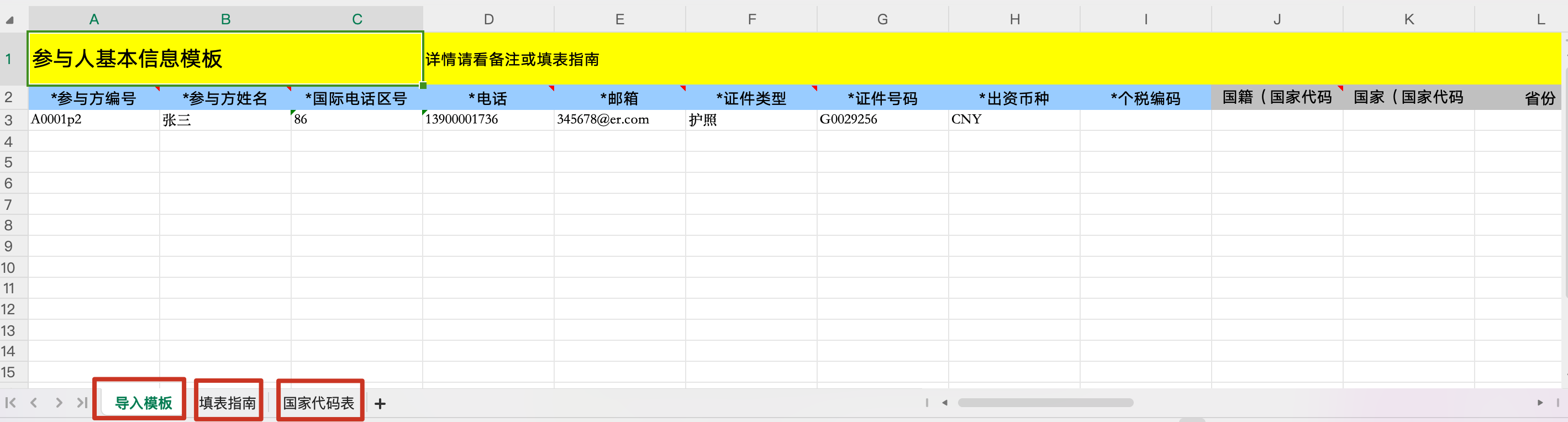Select header cell *证件号码
Image resolution: width=1568 pixels, height=422 pixels.
[882, 97]
